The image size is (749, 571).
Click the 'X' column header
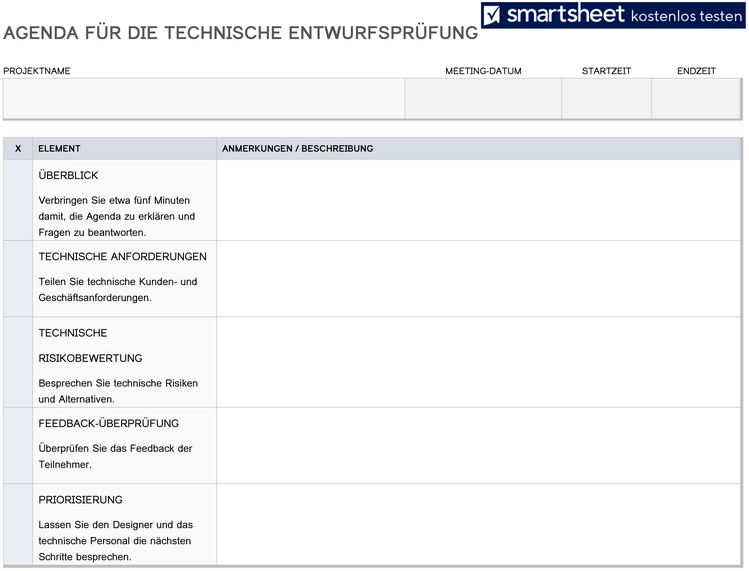(18, 149)
